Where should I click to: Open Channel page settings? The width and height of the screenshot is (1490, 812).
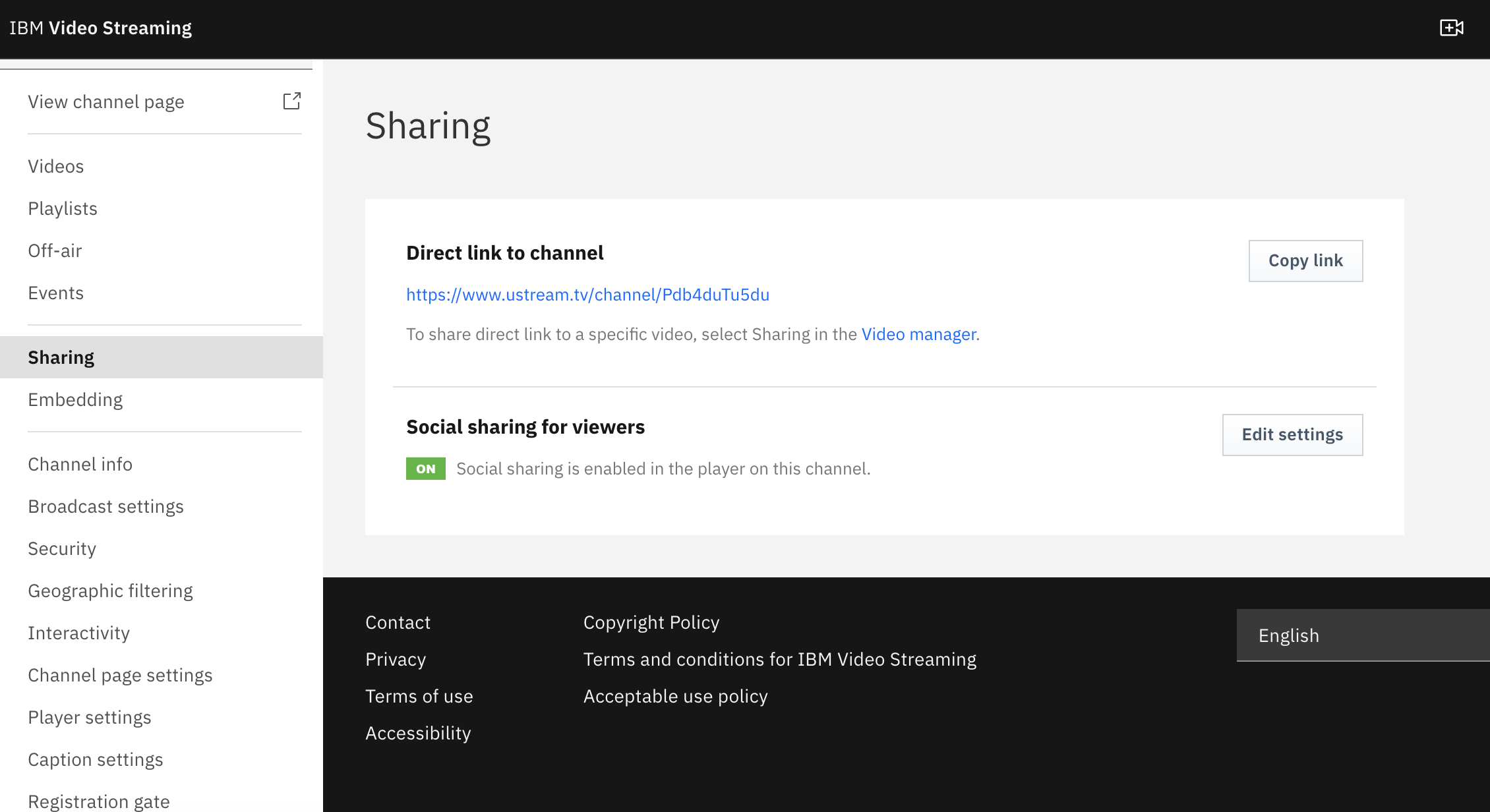[120, 675]
